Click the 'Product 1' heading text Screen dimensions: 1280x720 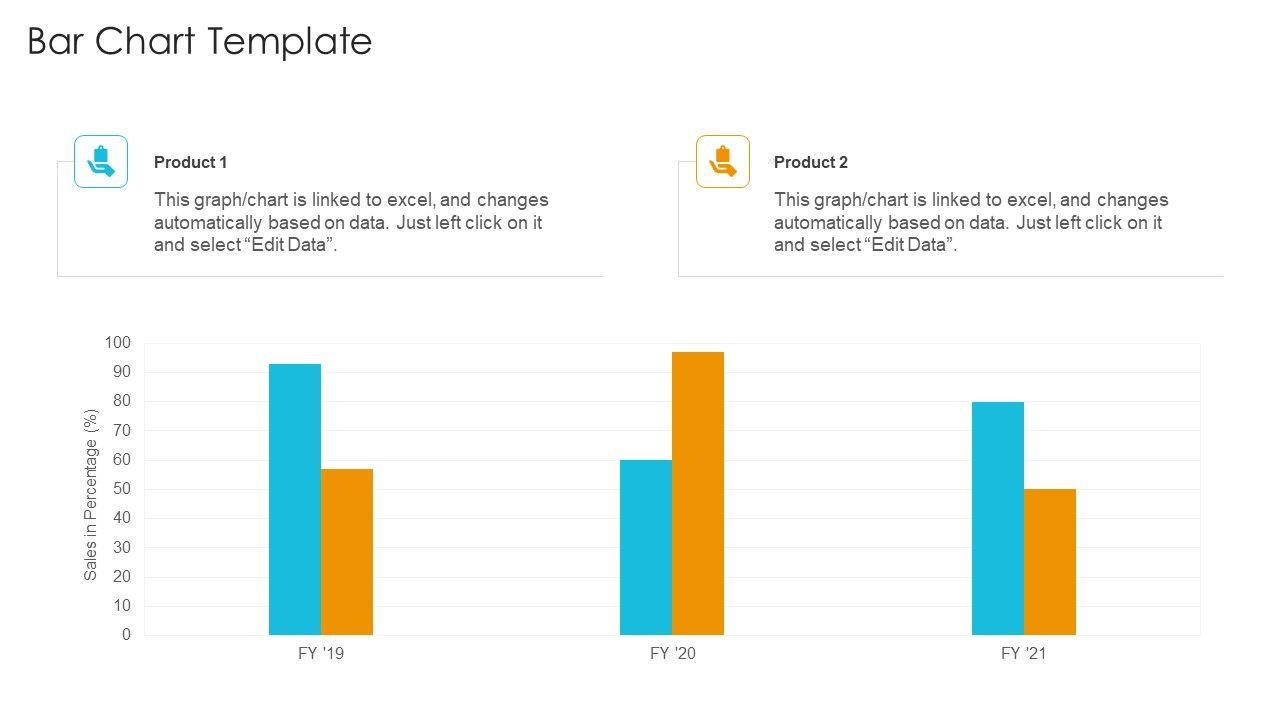point(190,162)
